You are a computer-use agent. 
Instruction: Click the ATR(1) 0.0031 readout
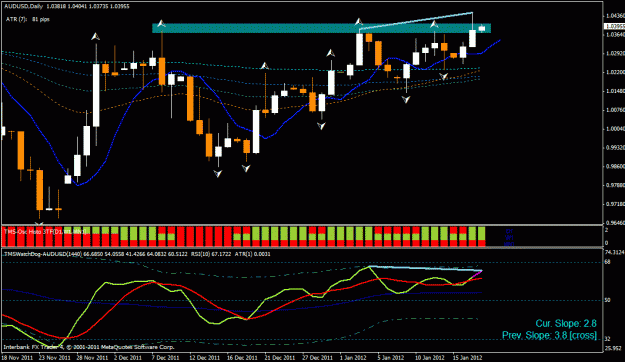[x=252, y=254]
